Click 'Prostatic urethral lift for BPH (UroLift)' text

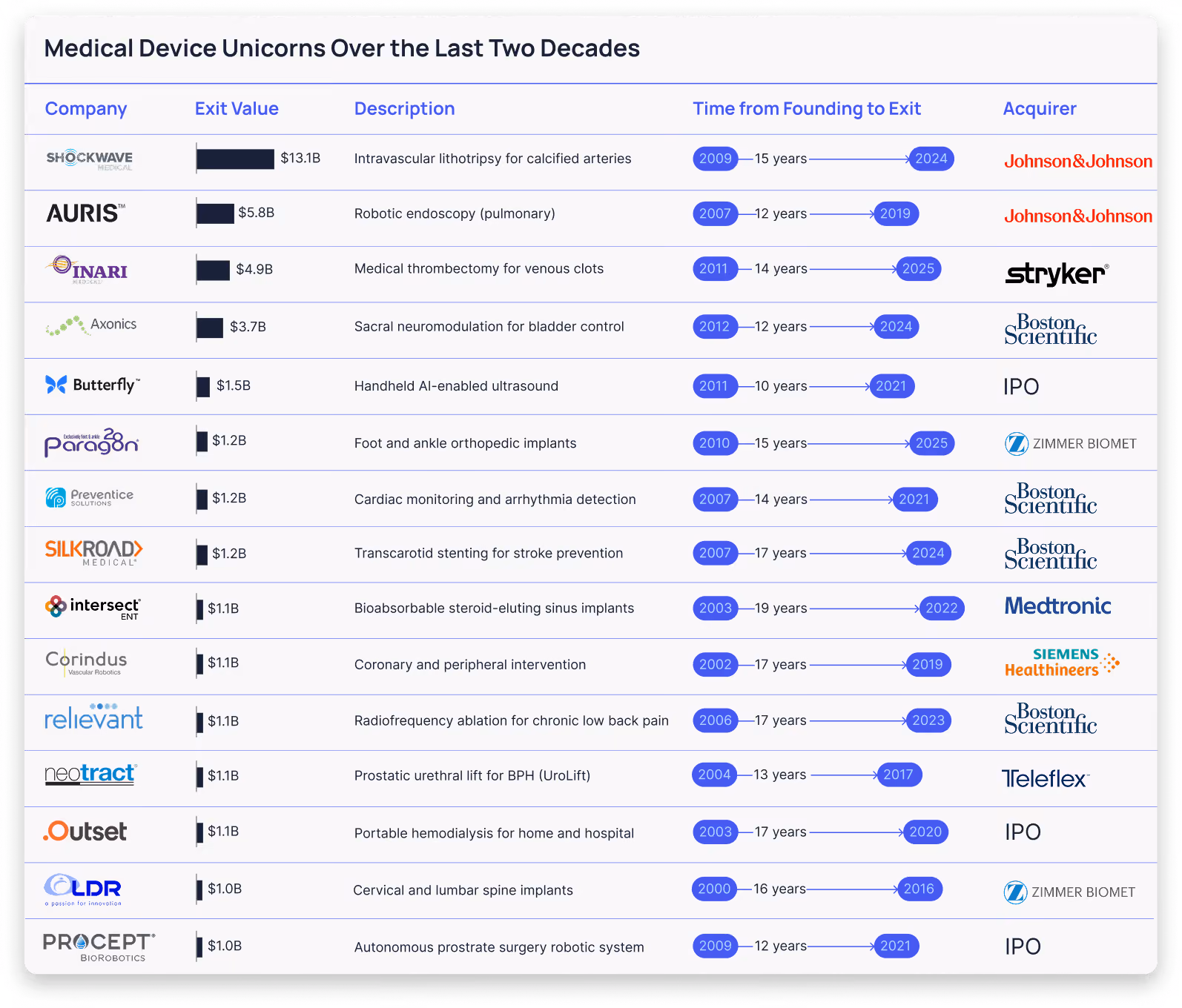[472, 775]
